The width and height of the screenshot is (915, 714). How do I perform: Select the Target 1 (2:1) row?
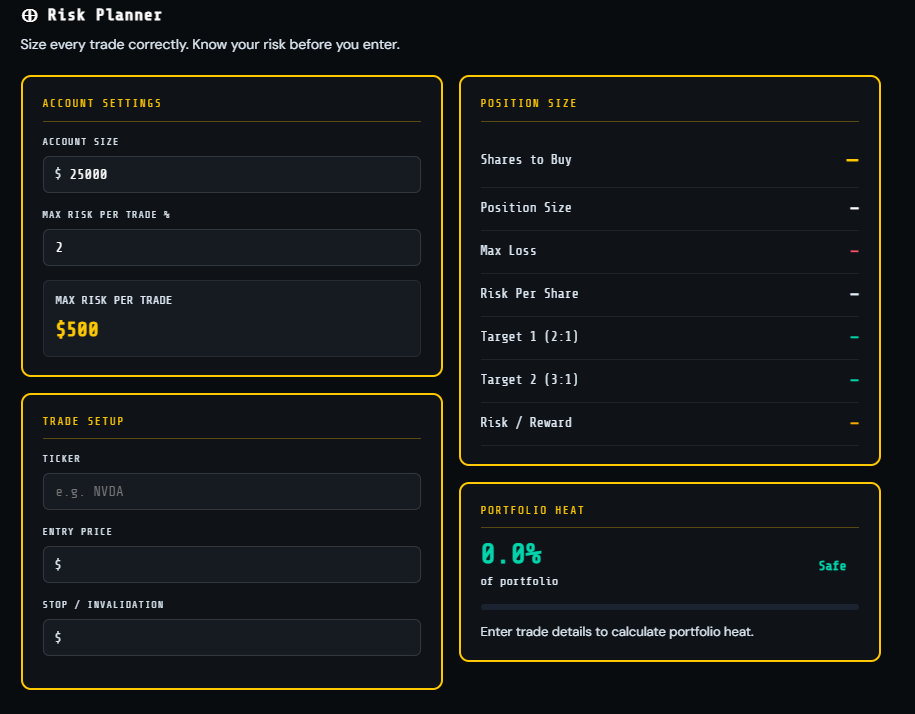669,338
